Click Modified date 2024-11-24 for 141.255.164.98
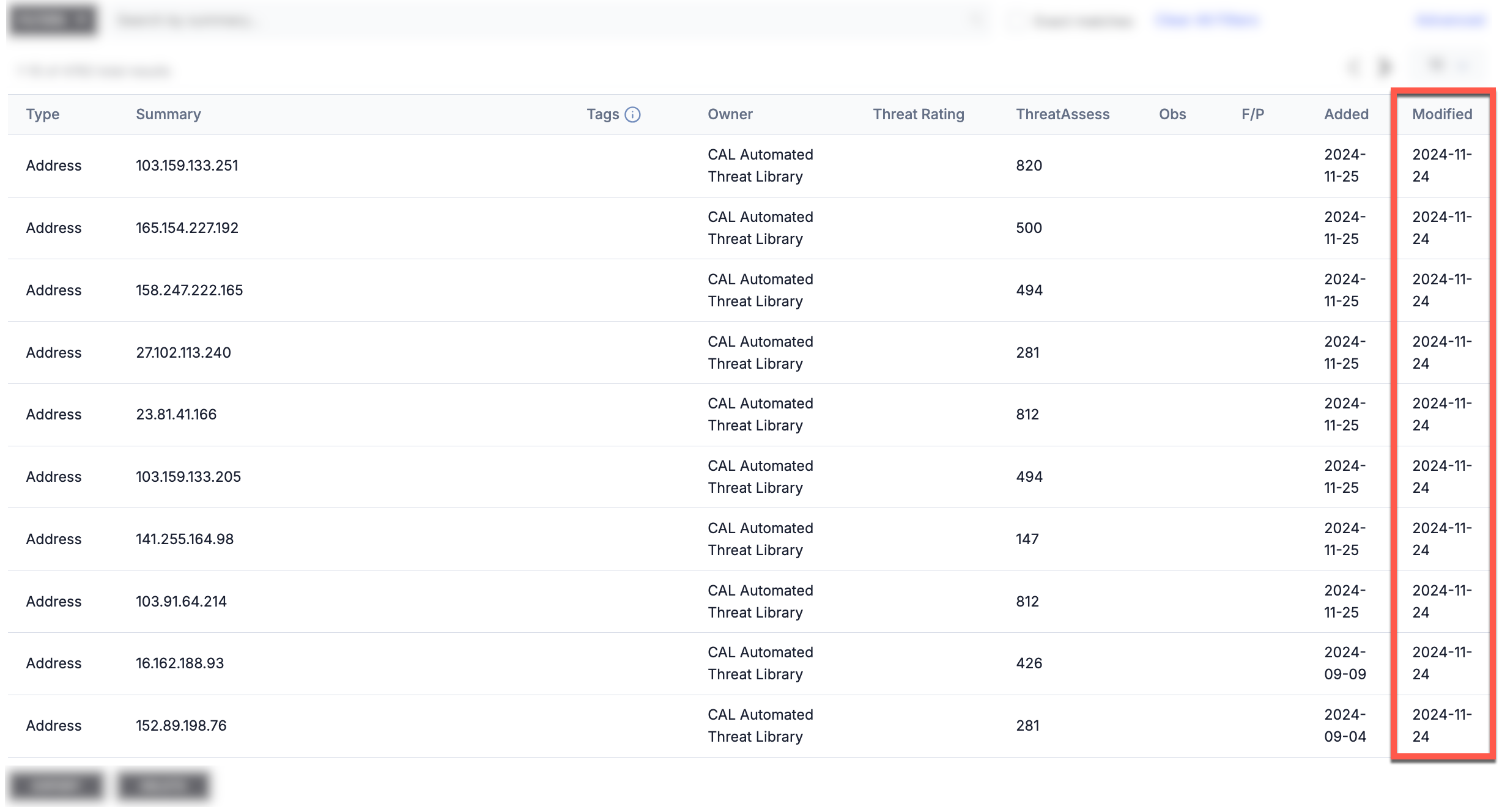 point(1442,539)
